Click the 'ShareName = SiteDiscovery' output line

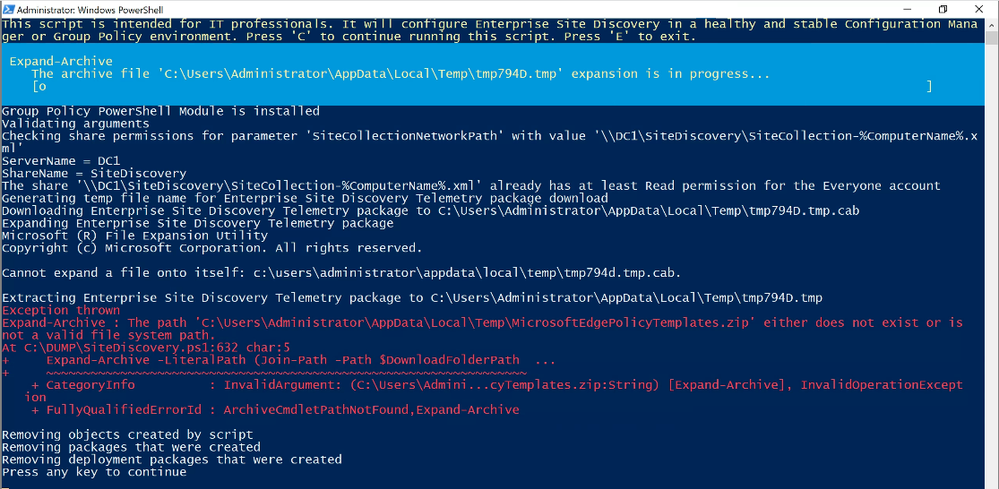94,173
